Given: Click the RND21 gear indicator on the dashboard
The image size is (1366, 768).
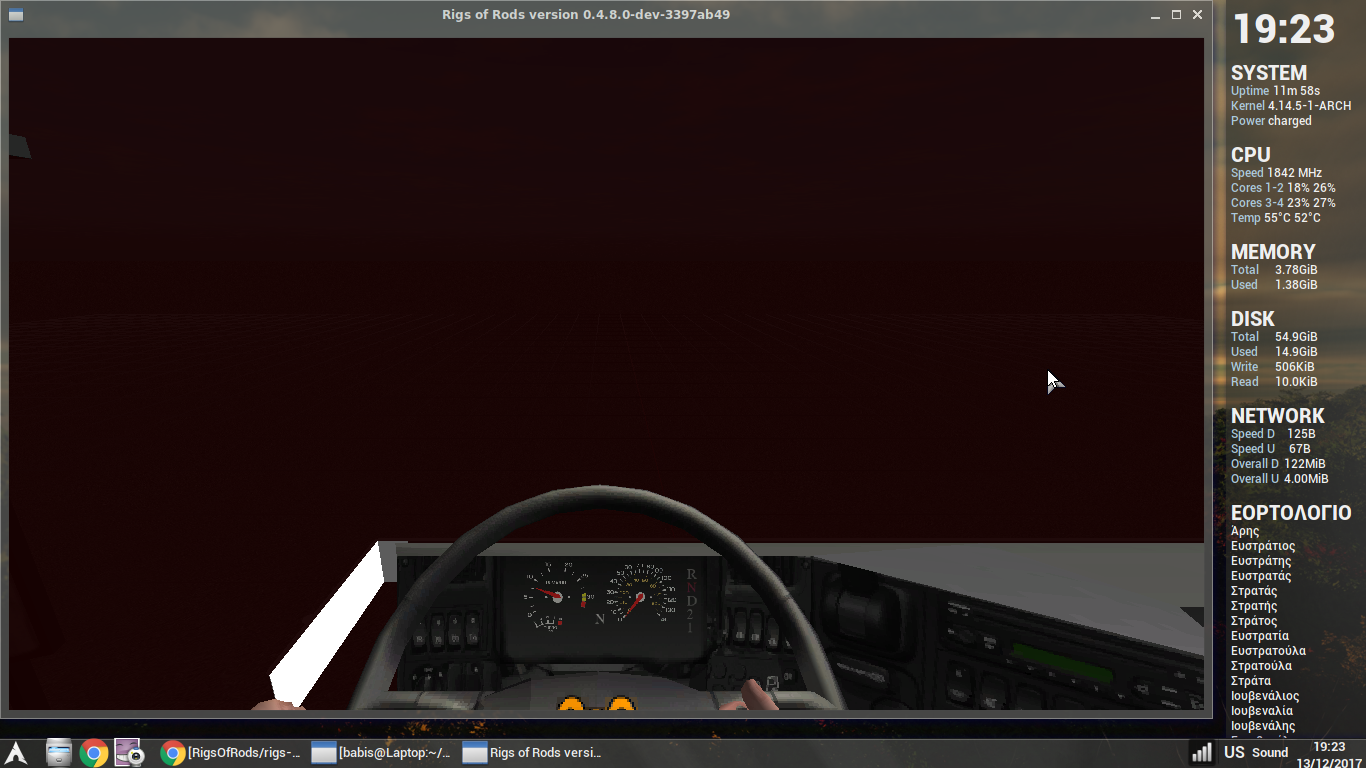Looking at the screenshot, I should click(691, 601).
